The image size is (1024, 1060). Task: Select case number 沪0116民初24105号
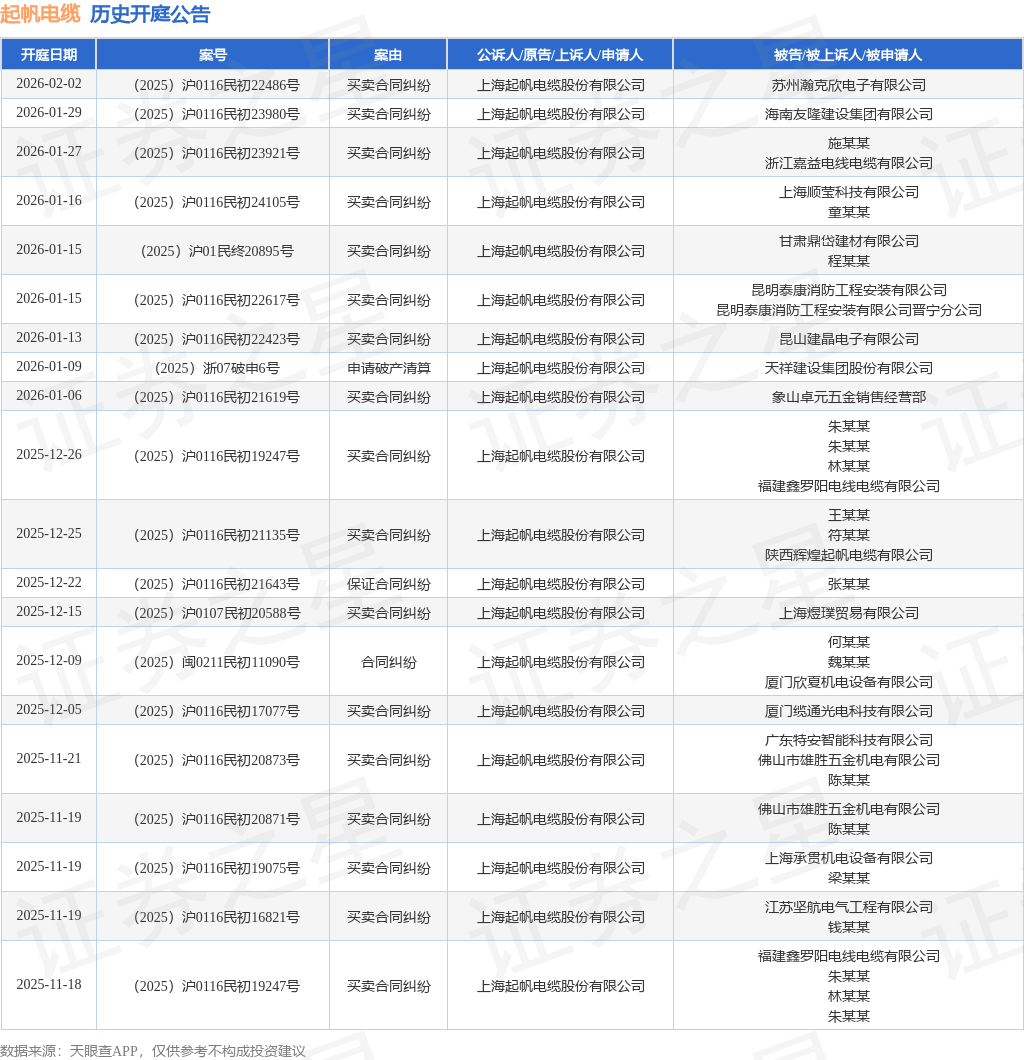click(x=216, y=202)
